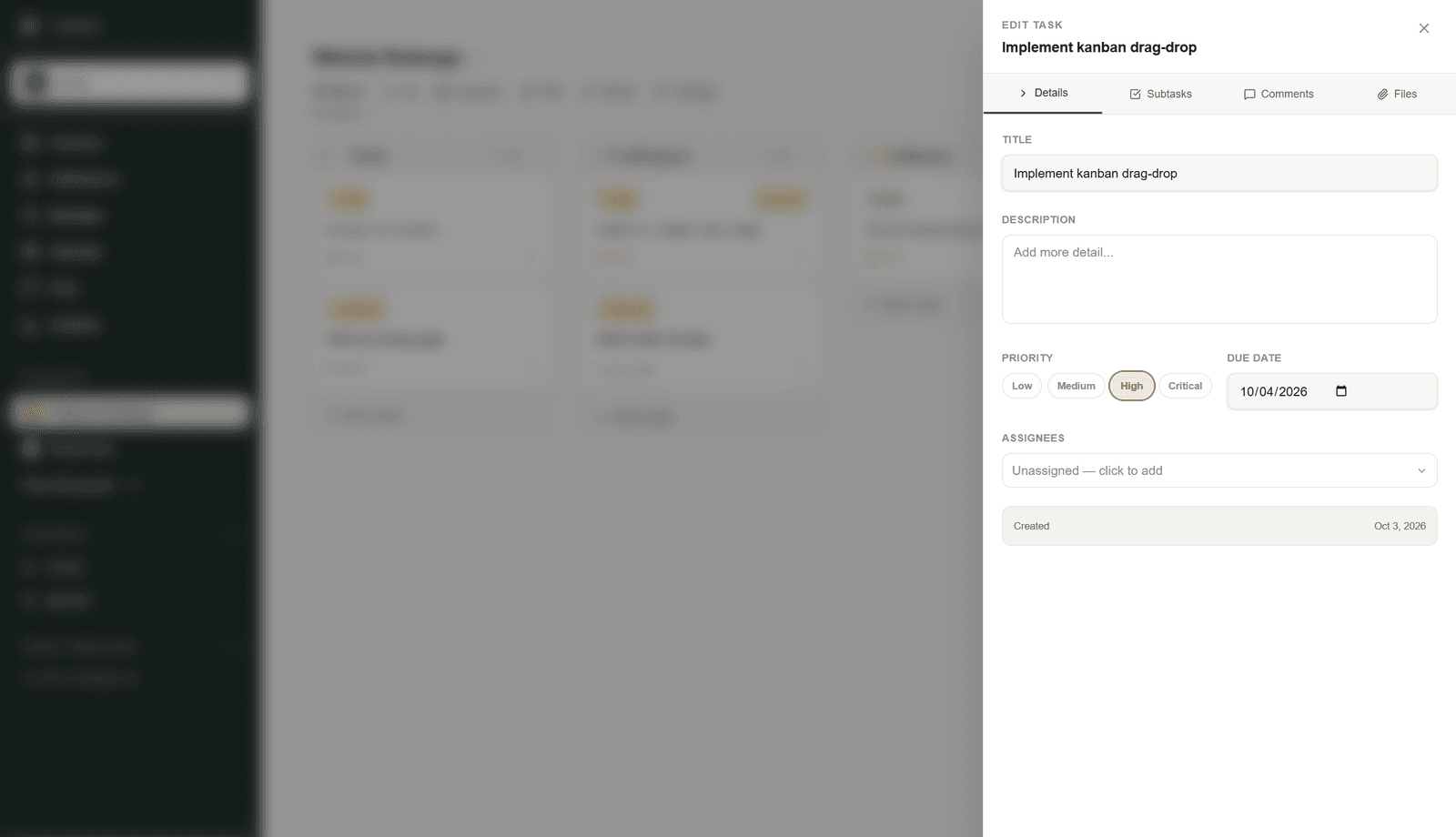Click the bold panel heading 'Implement kanban drag-drop'
This screenshot has height=837, width=1456.
[1099, 47]
